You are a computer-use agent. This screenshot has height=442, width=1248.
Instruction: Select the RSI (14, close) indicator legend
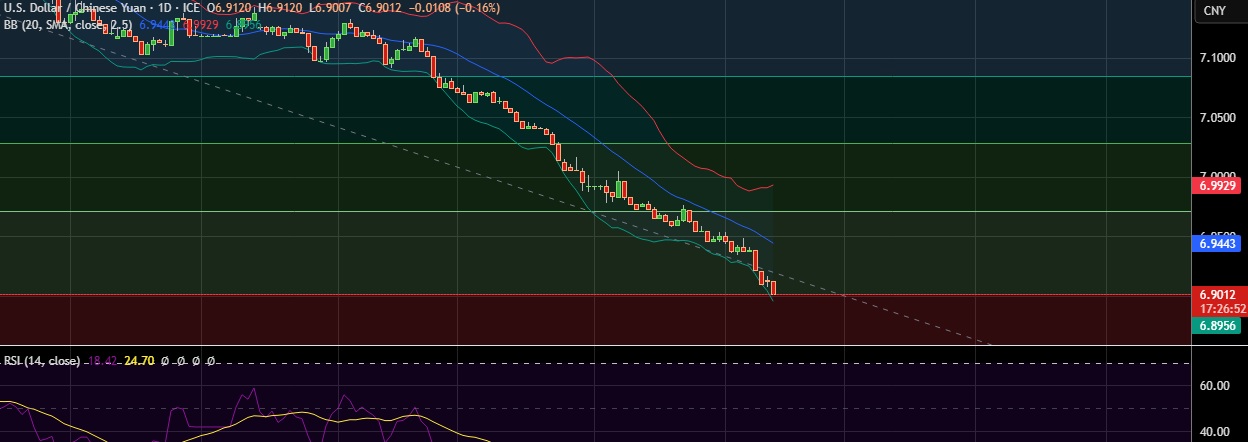tap(42, 360)
